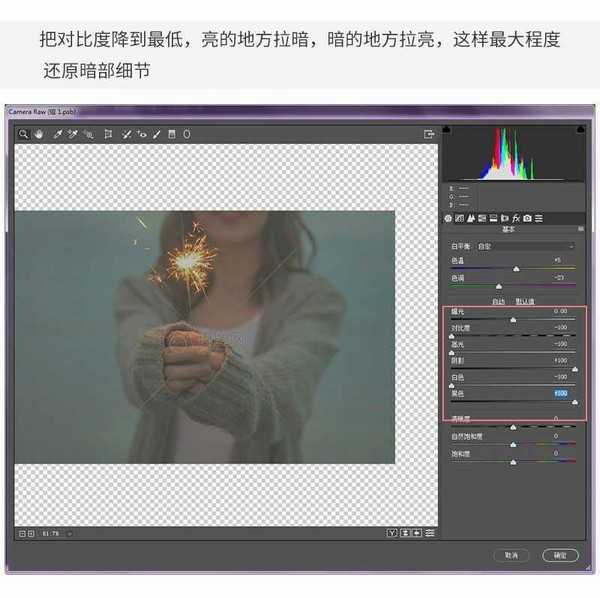The width and height of the screenshot is (600, 598).
Task: Switch to the Tone Curve panel tab
Action: pyautogui.click(x=459, y=218)
